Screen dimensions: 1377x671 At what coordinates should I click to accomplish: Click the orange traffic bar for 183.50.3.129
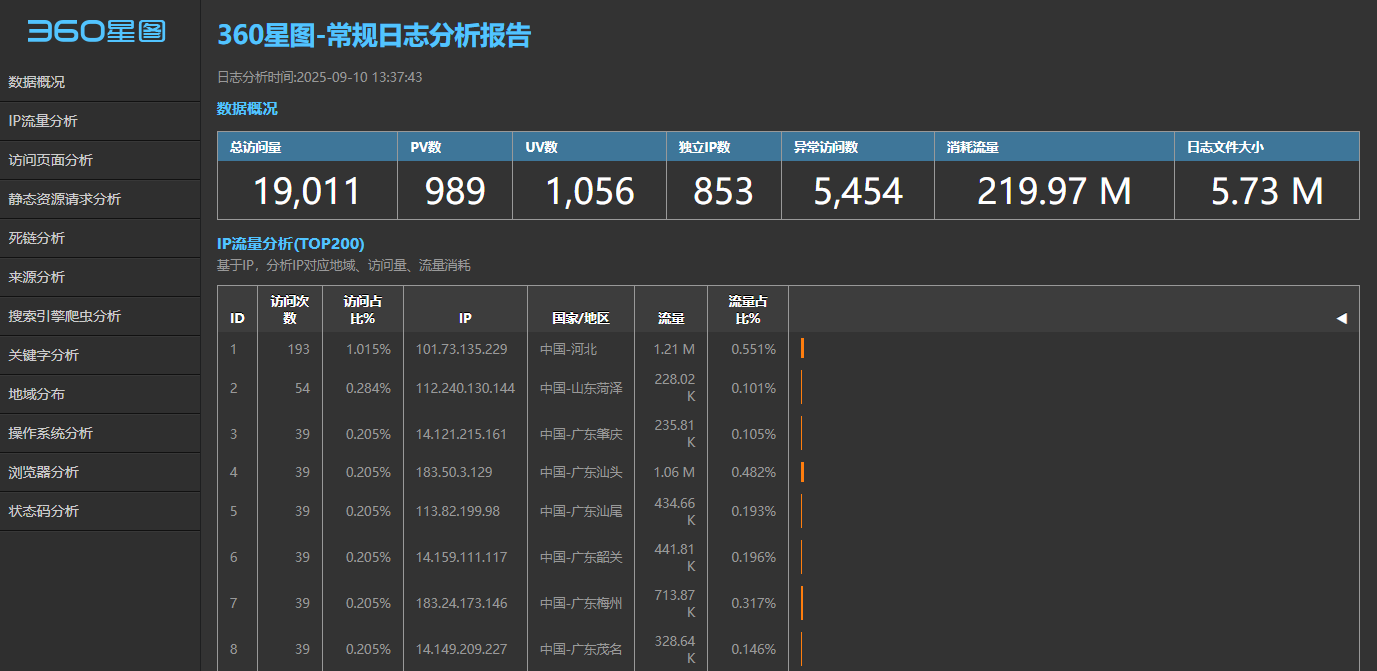802,472
